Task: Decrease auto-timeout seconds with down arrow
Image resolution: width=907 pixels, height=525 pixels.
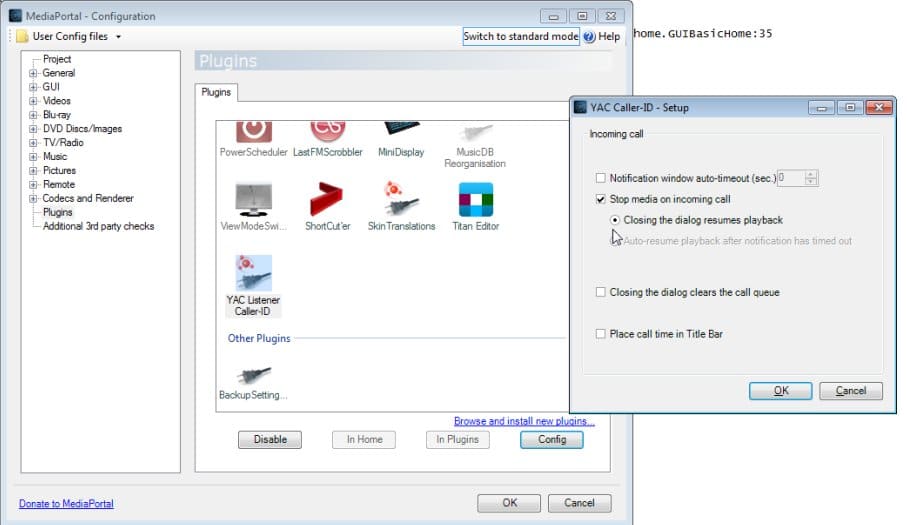Action: click(x=811, y=182)
